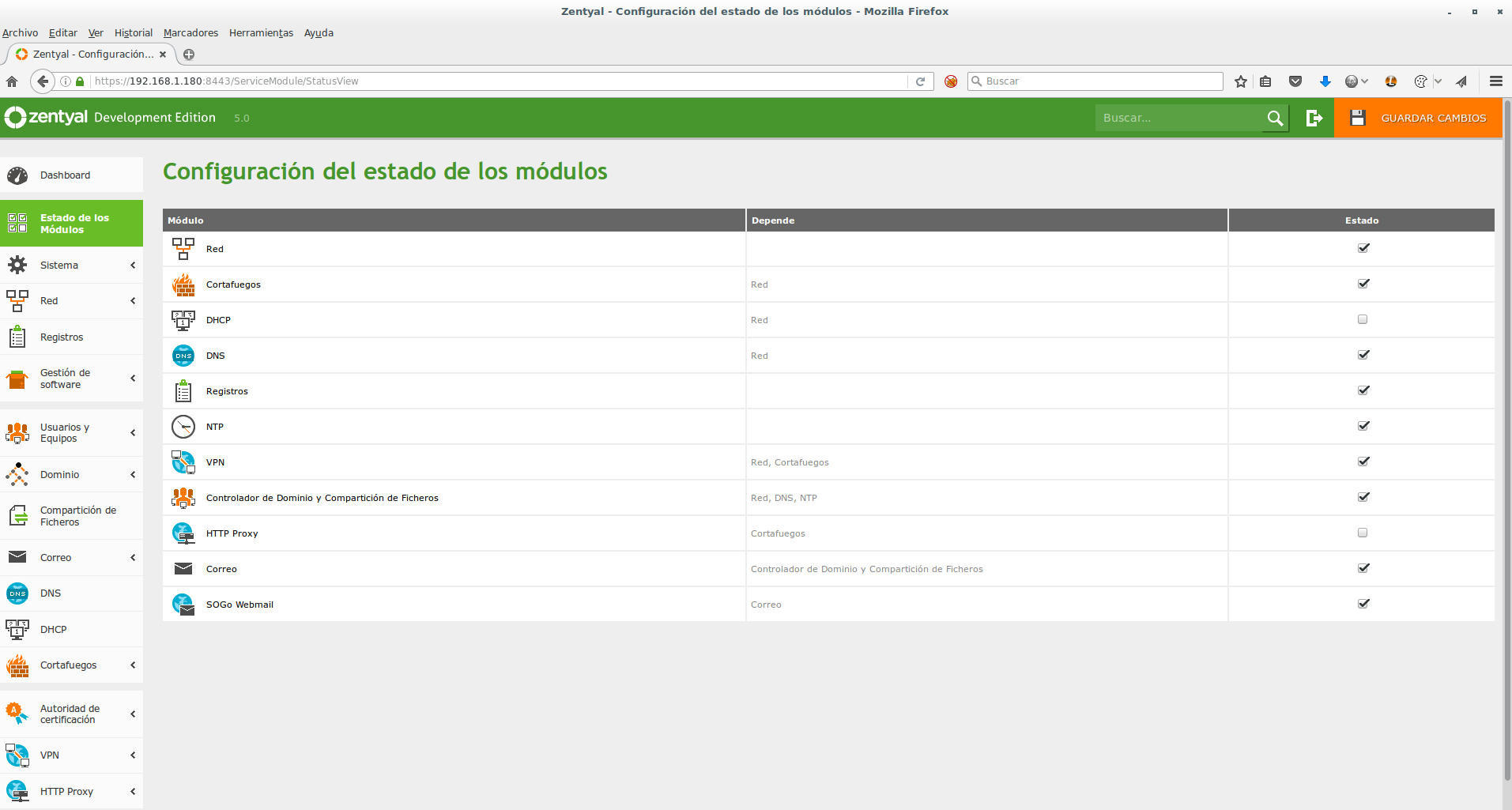Disable the SOGo Webmail module checkbox
Image resolution: width=1512 pixels, height=810 pixels.
click(x=1363, y=604)
